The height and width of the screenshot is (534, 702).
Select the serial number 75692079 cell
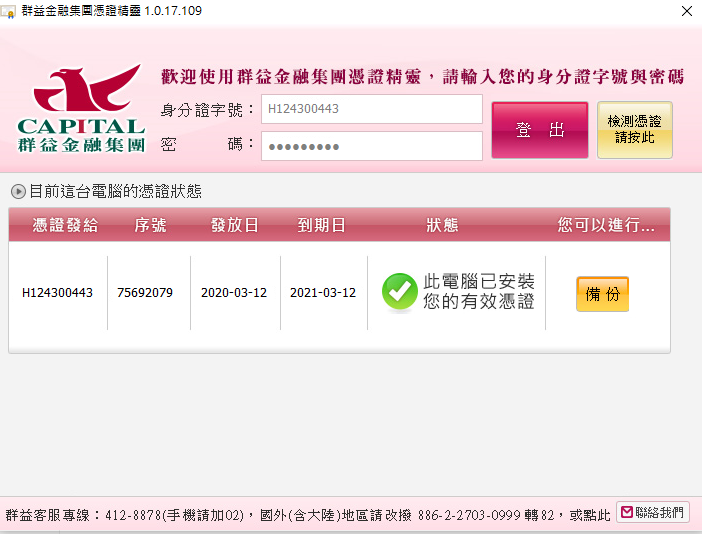(x=145, y=293)
